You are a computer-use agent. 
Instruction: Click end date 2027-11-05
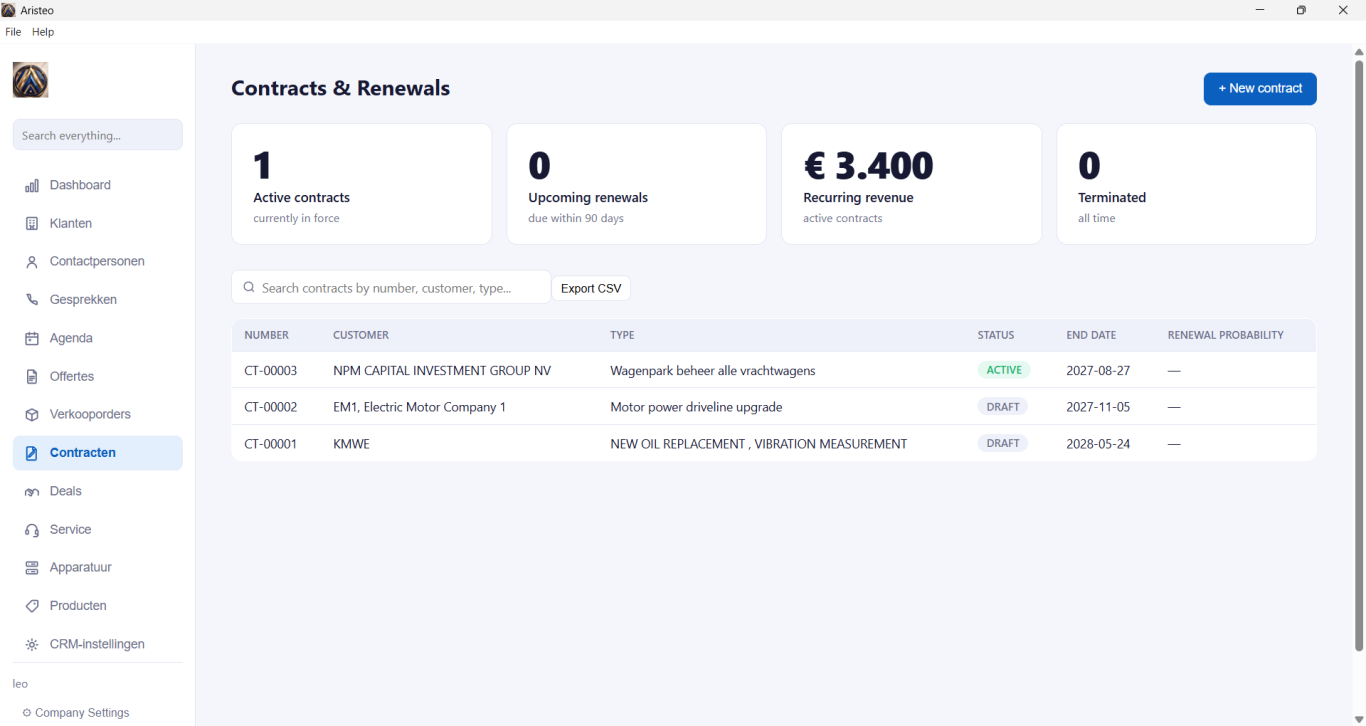[1098, 407]
